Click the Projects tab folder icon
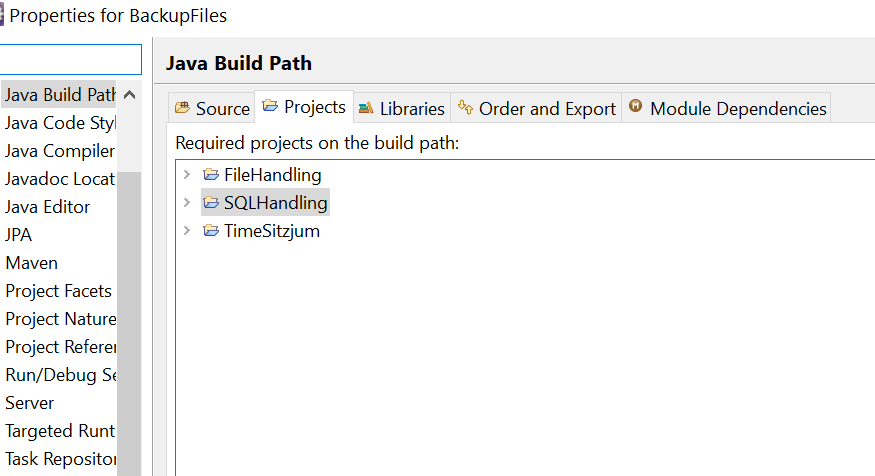 (x=270, y=107)
